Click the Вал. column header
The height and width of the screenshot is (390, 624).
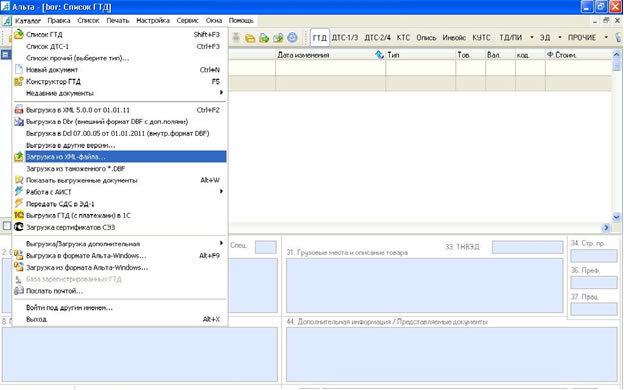500,55
